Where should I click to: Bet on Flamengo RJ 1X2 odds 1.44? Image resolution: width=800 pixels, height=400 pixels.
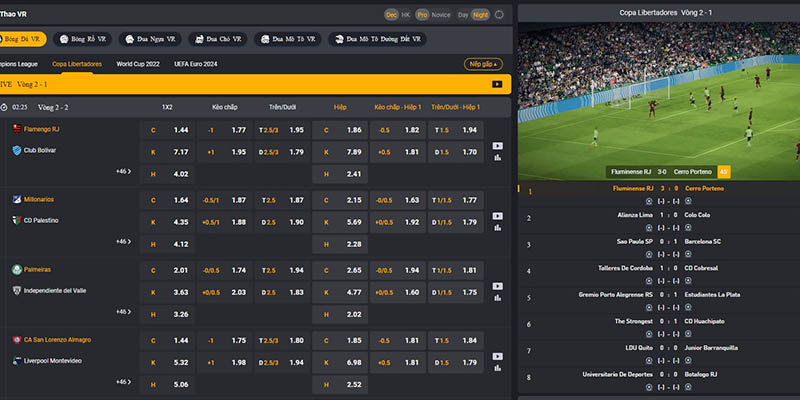[x=168, y=130]
